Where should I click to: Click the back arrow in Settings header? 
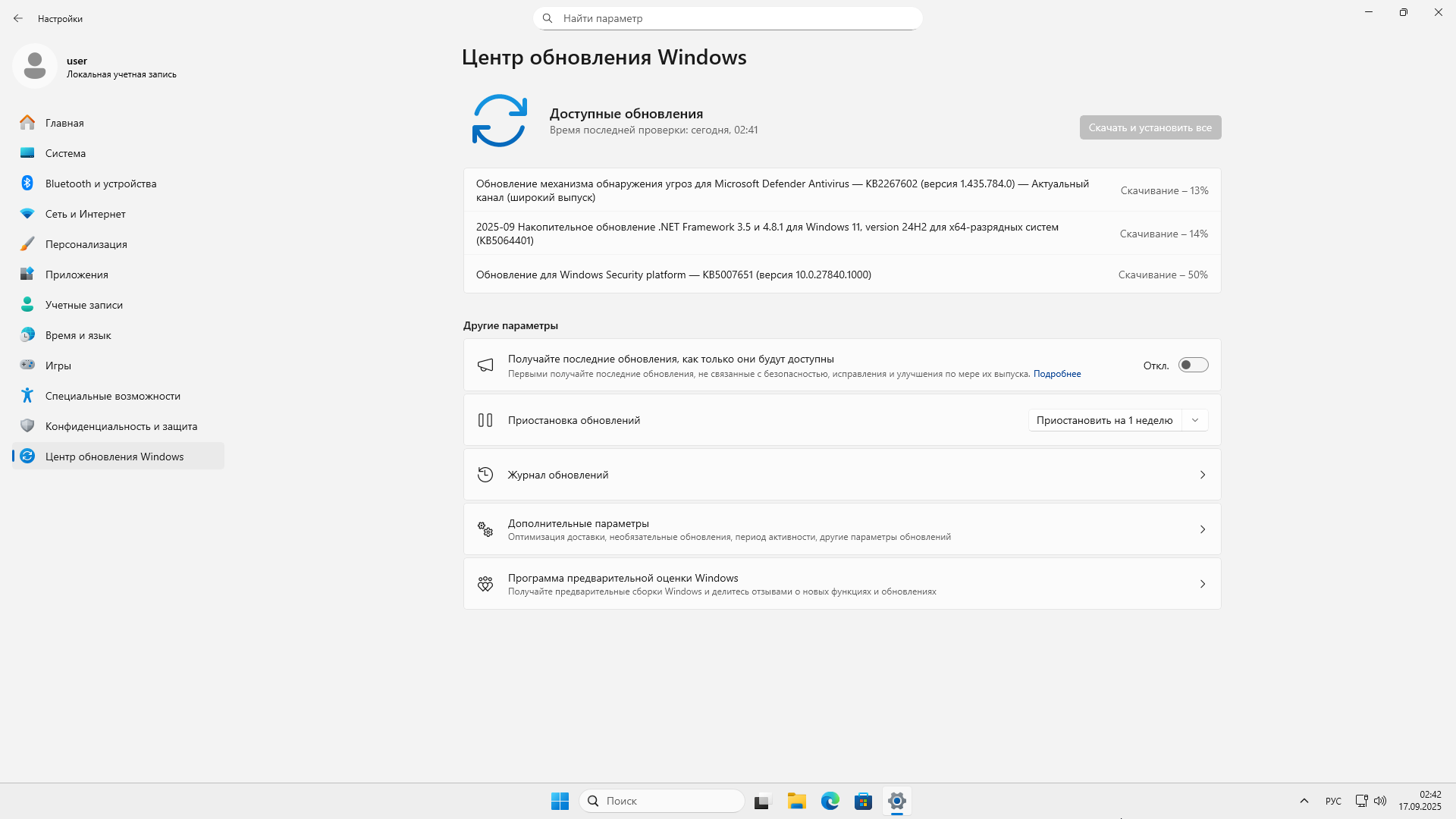click(18, 18)
